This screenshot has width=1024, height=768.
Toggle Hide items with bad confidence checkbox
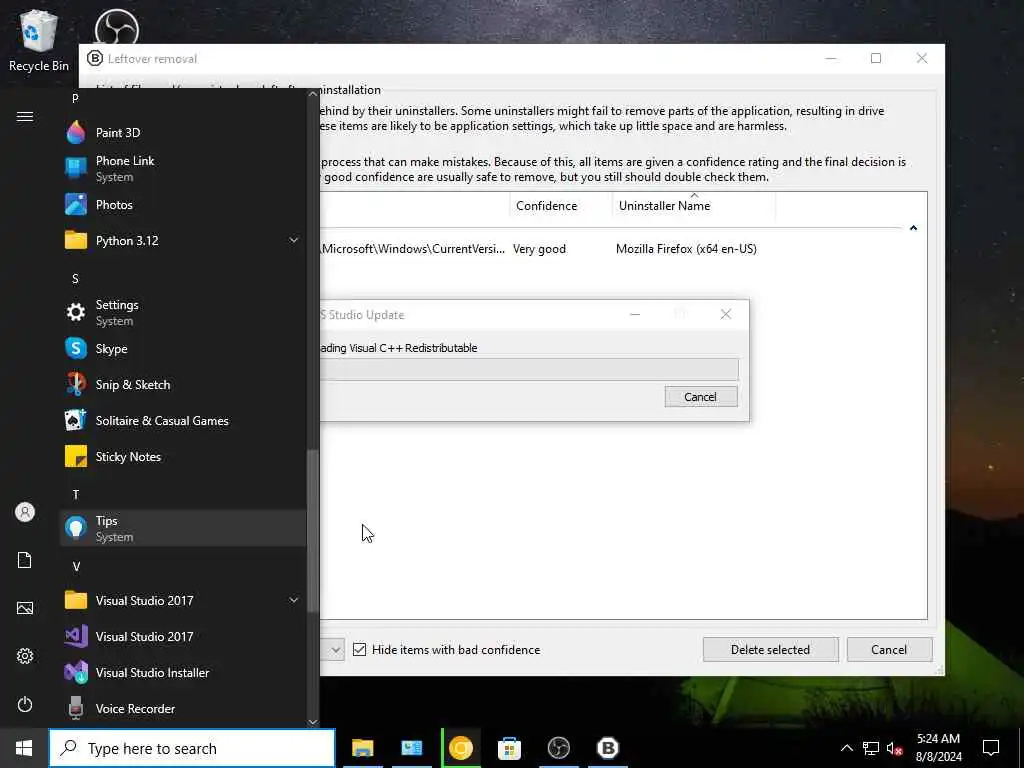pos(359,649)
